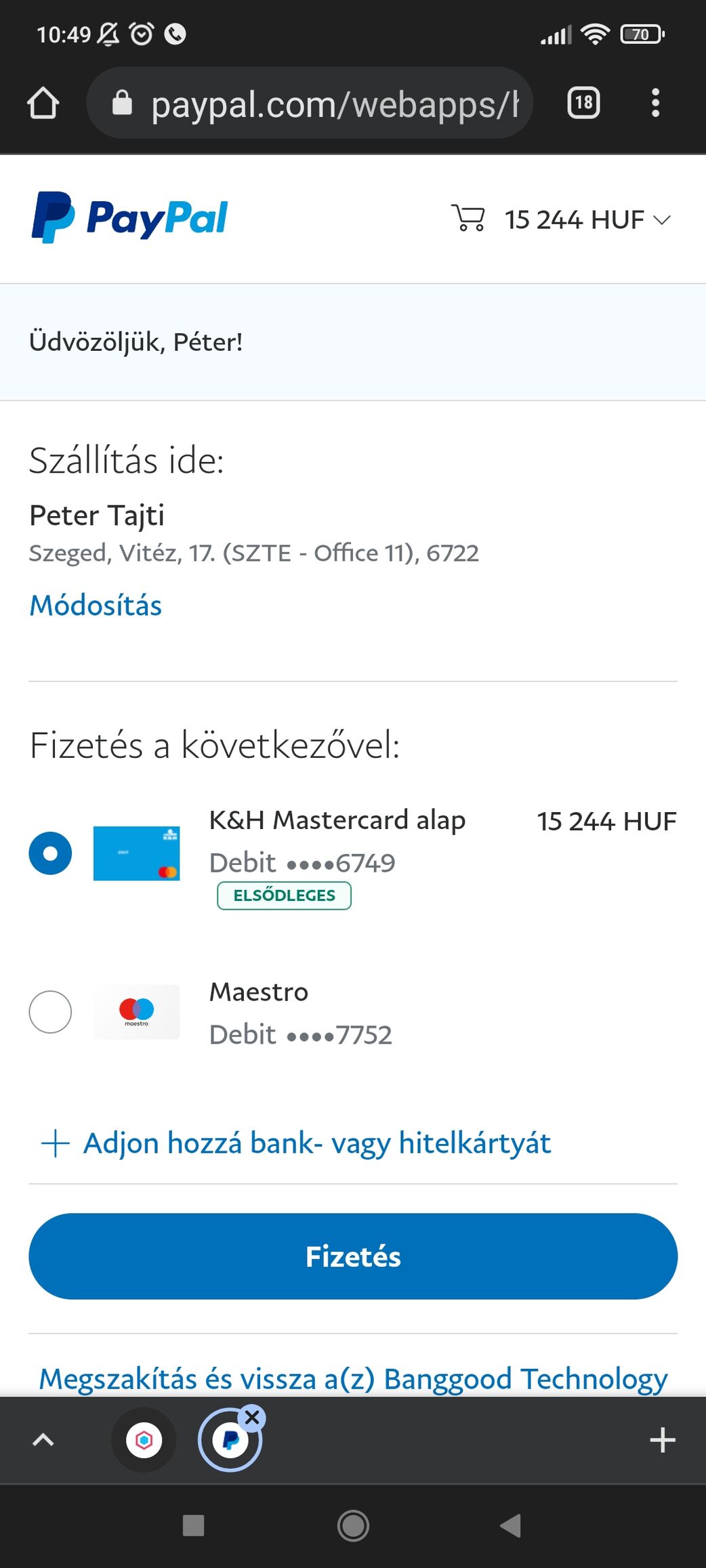706x1568 pixels.
Task: Open the browser three-dot menu
Action: click(655, 103)
